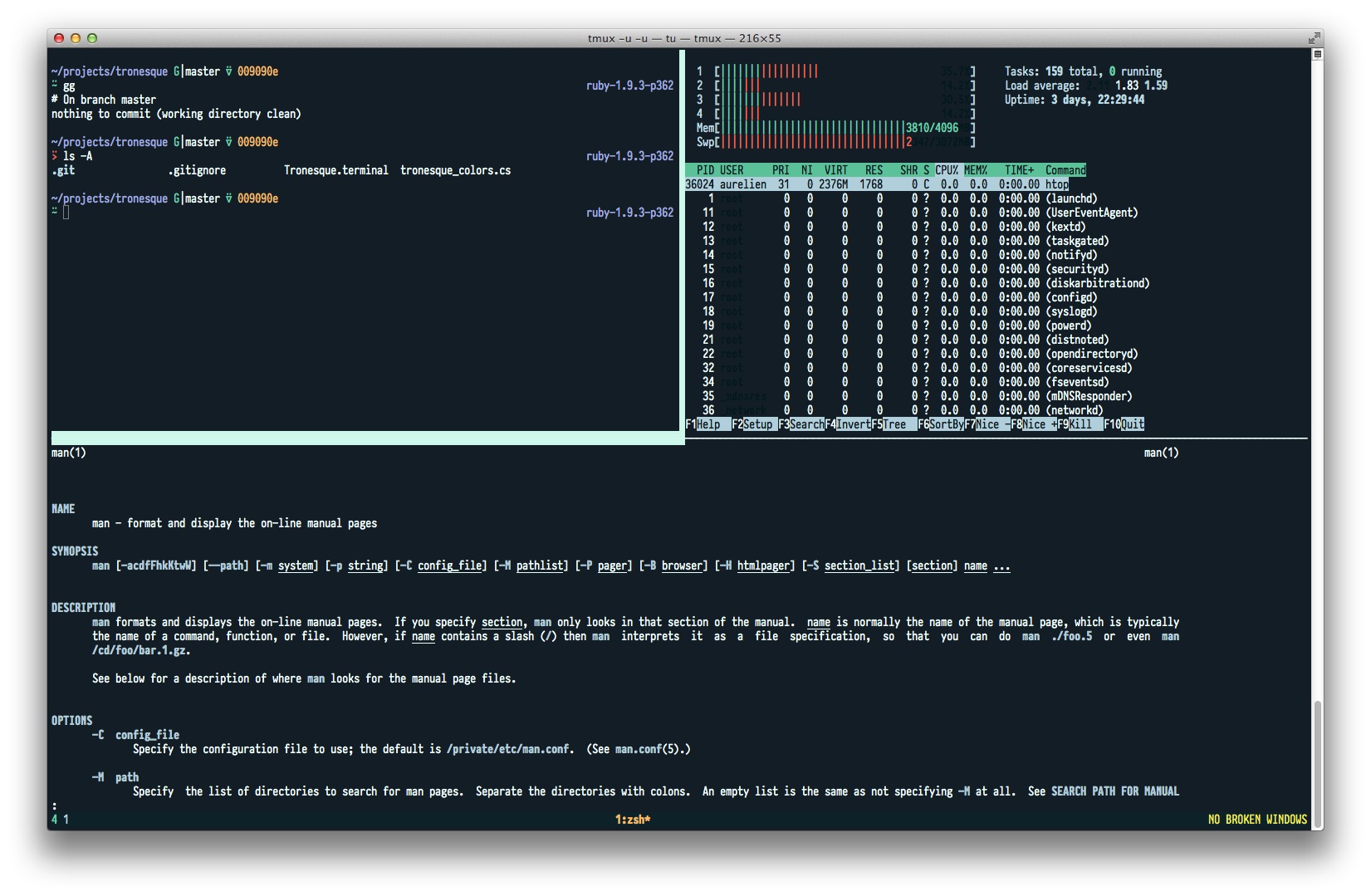
Task: Click the Swp usage meter bar
Action: click(x=836, y=142)
